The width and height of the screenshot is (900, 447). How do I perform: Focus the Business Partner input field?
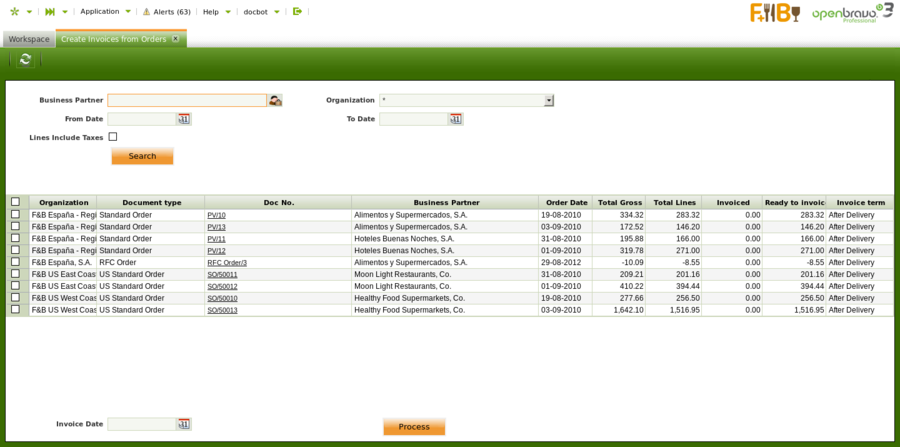(x=187, y=100)
